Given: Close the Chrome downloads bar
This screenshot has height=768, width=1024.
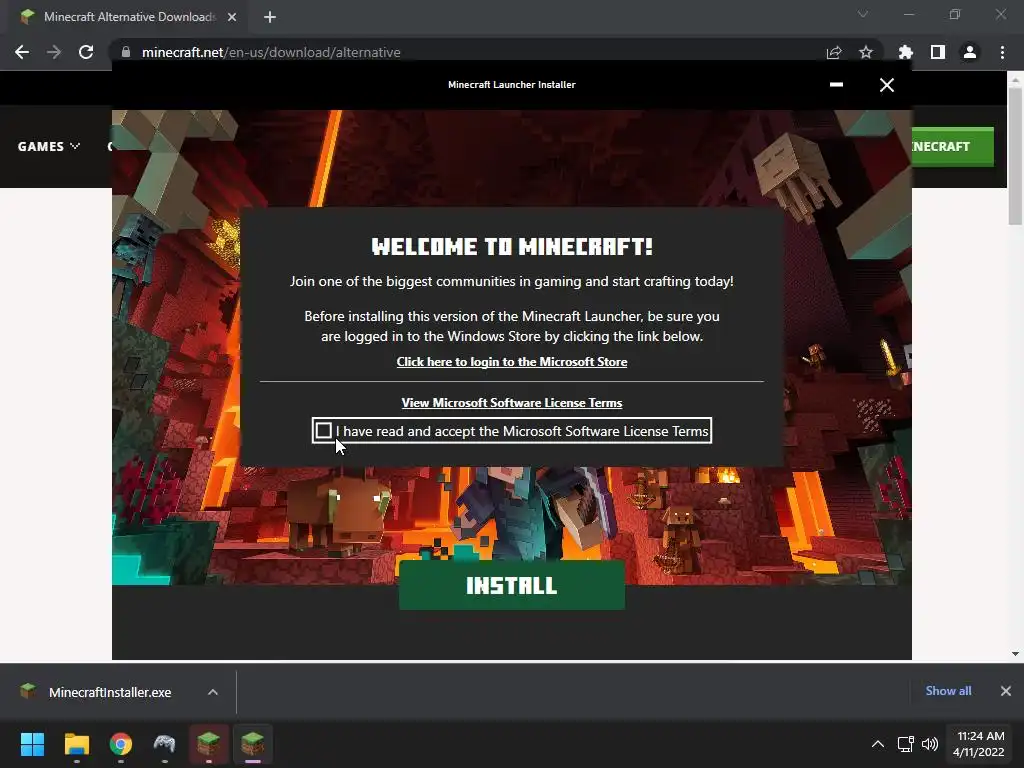Looking at the screenshot, I should 1006,691.
